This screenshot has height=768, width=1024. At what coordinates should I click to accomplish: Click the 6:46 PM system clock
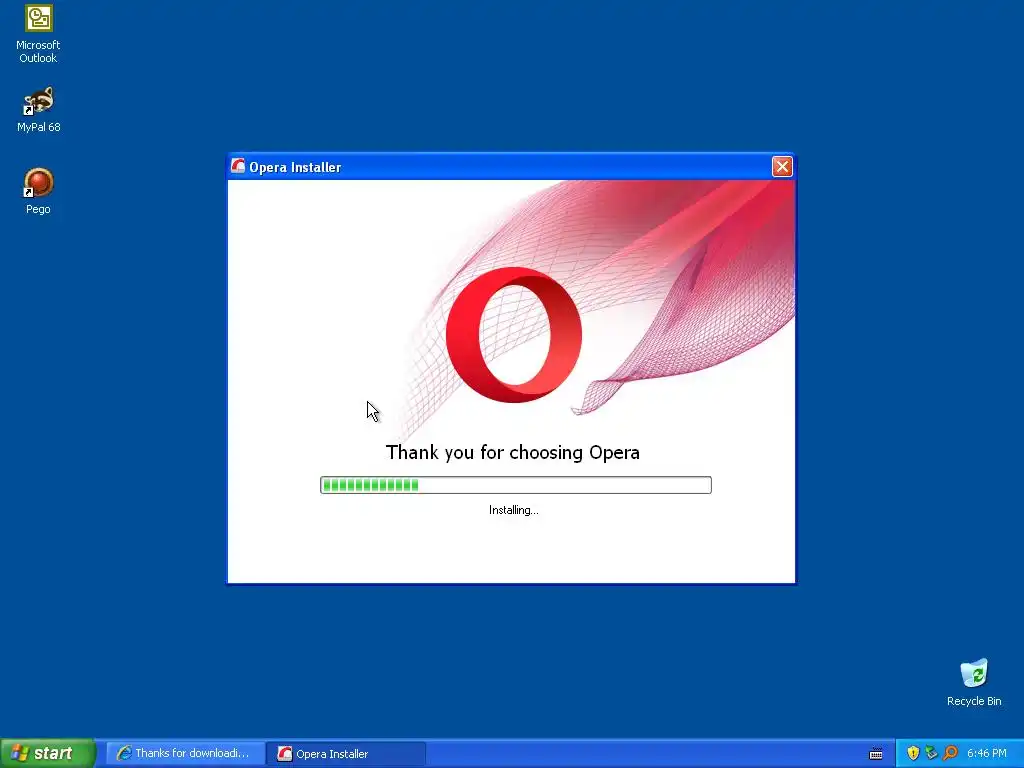point(987,753)
